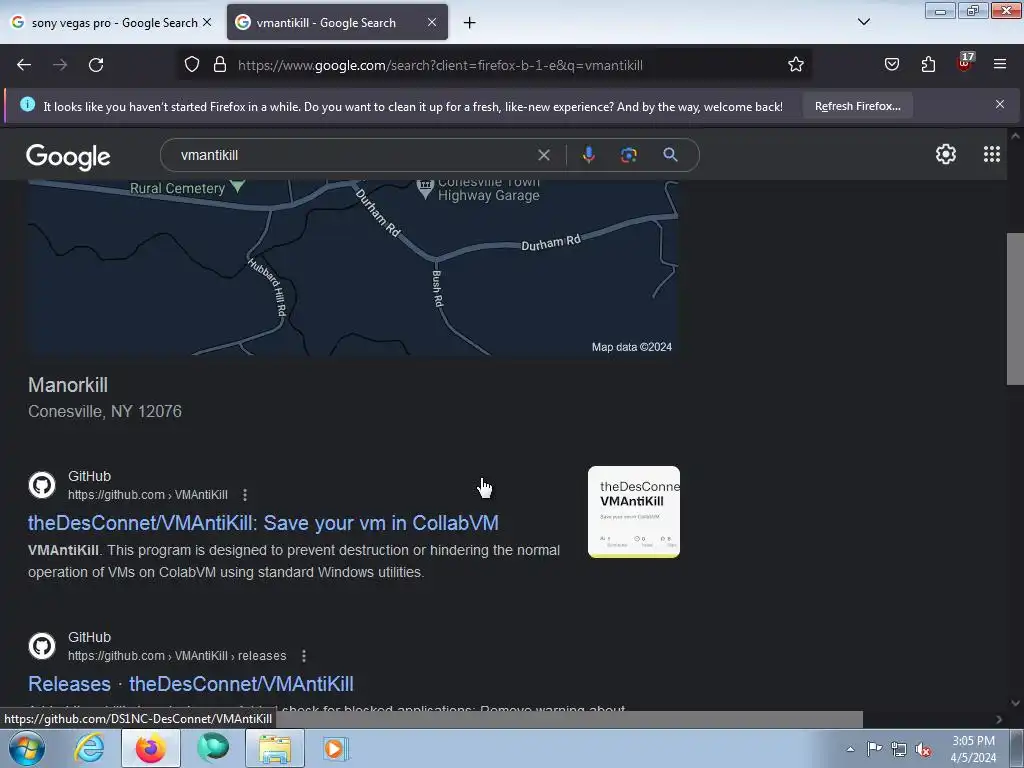1024x768 pixels.
Task: Open the media player taskbar icon
Action: (336, 748)
